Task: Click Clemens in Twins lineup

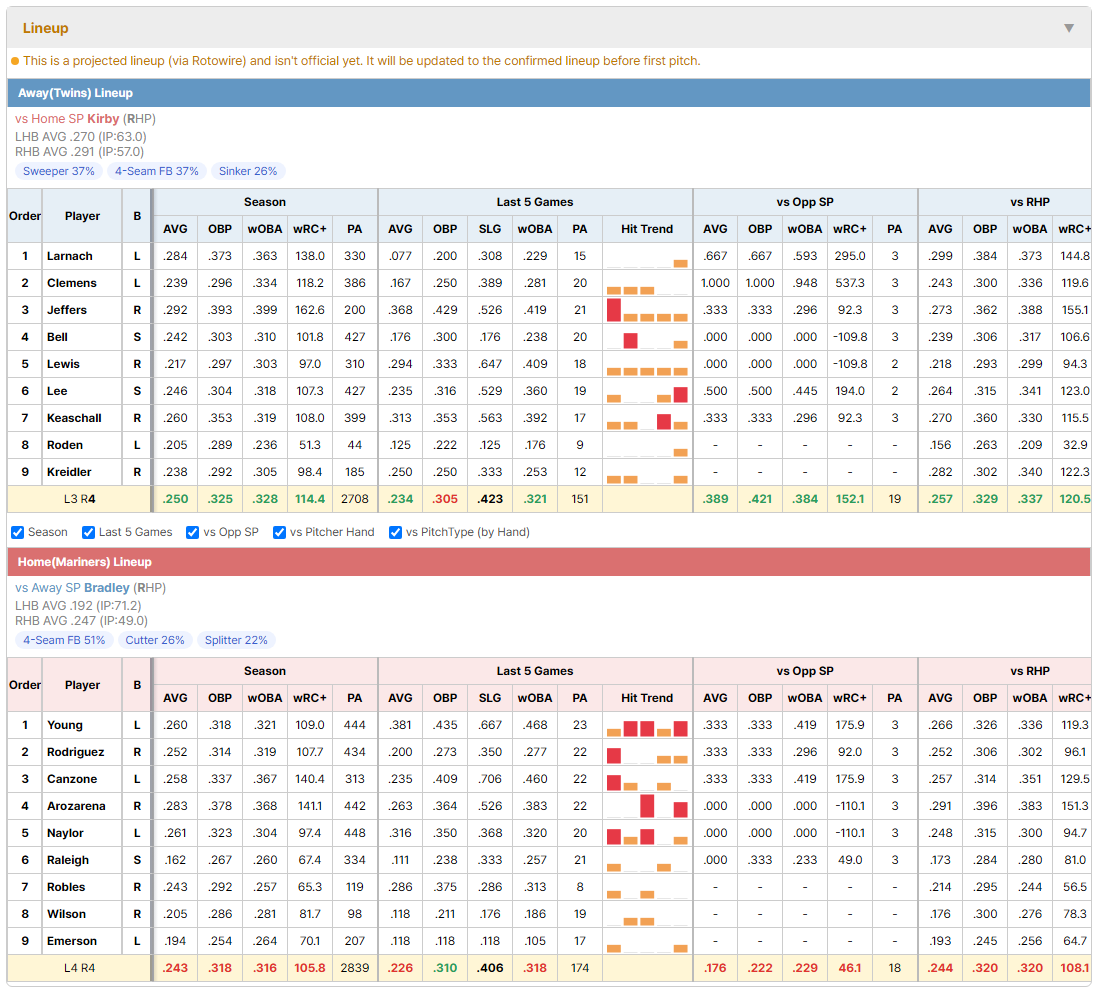Action: pos(71,283)
